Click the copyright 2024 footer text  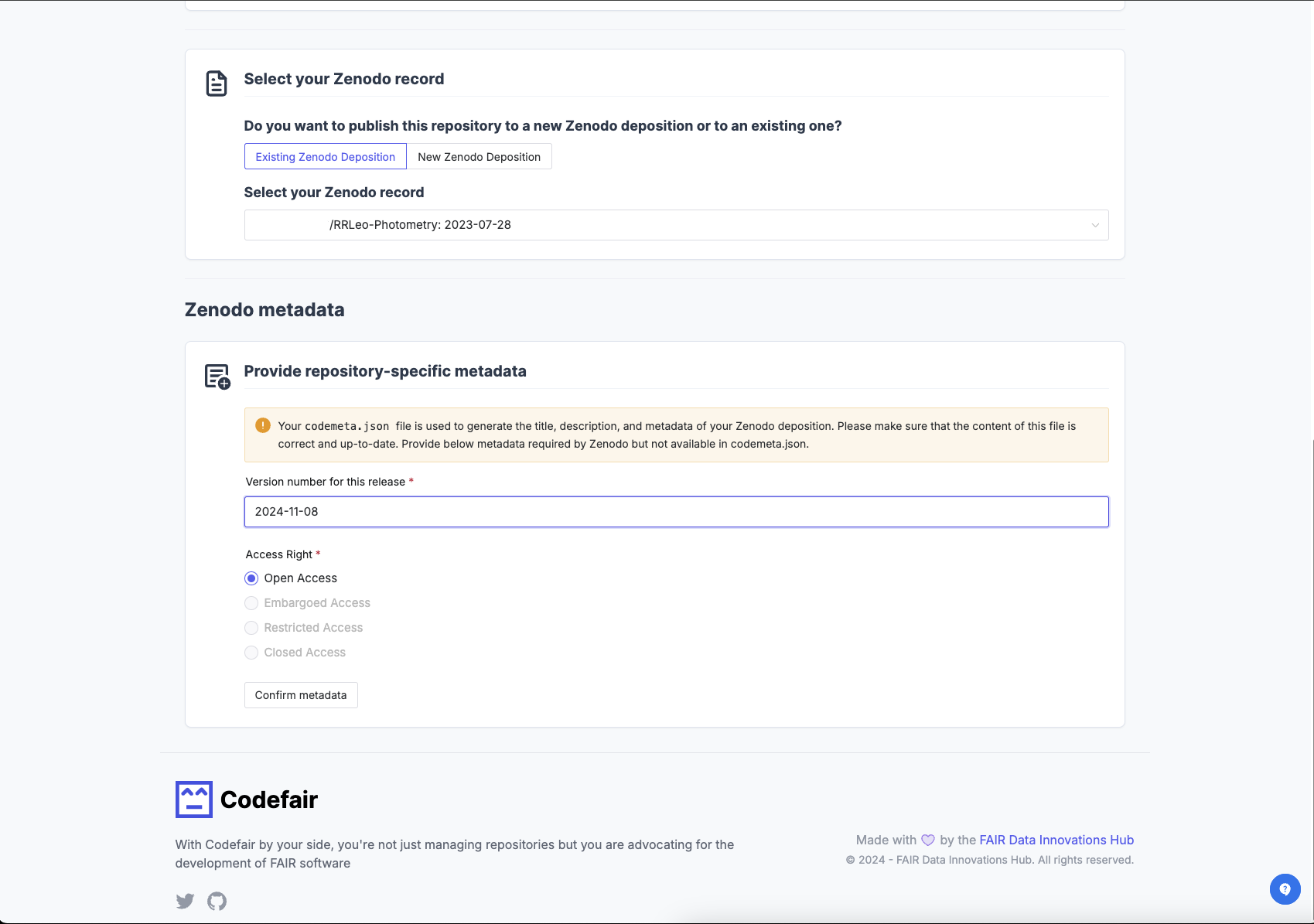pos(990,860)
